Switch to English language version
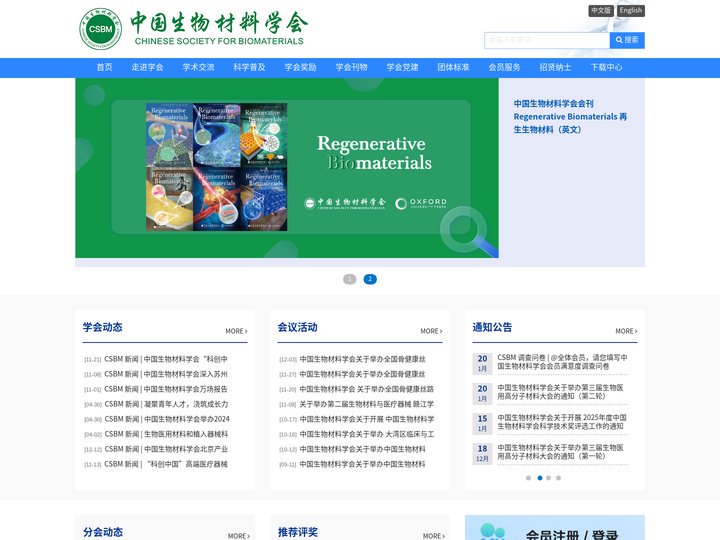Image resolution: width=720 pixels, height=540 pixels. click(630, 11)
